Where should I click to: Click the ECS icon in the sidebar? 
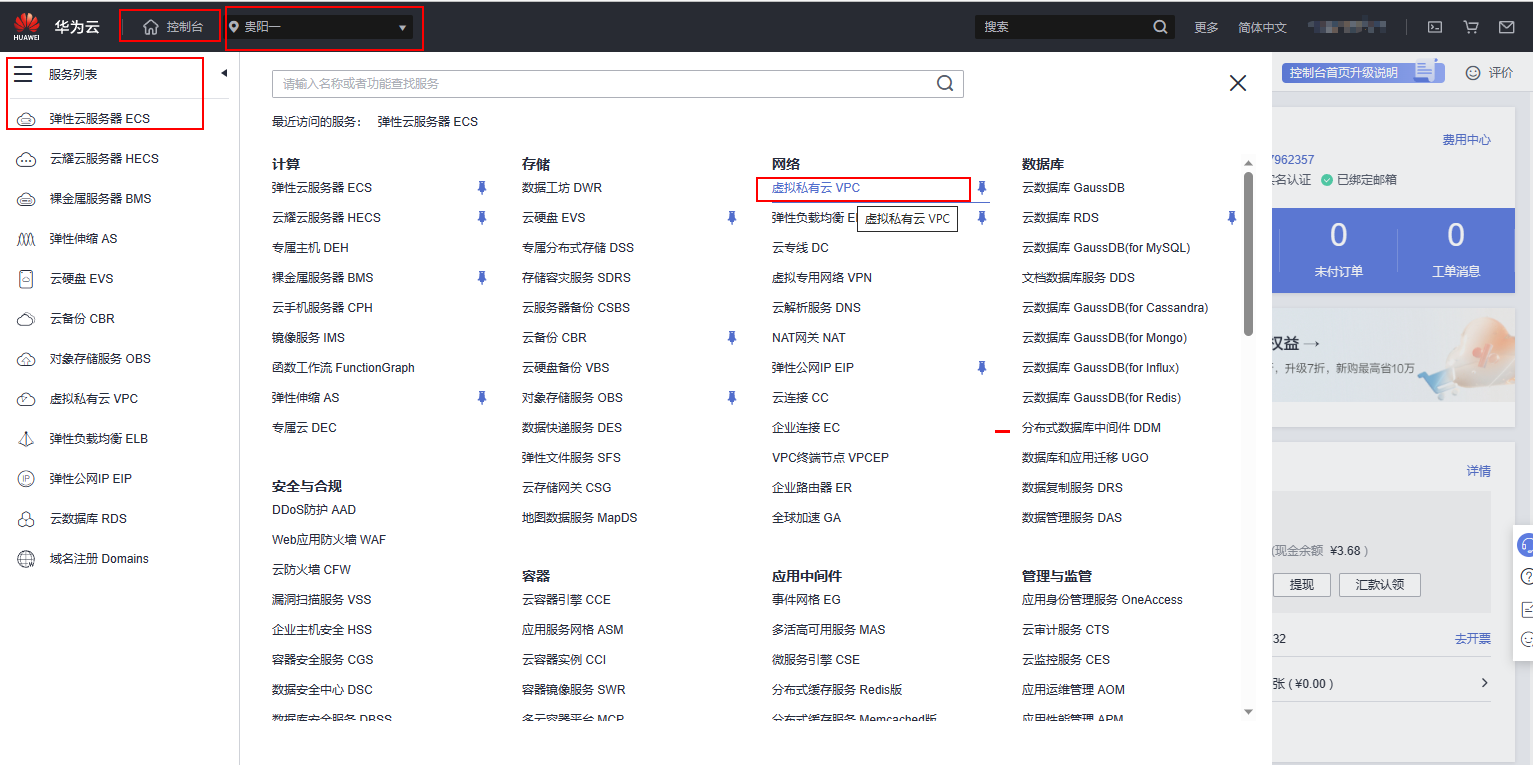tap(26, 119)
